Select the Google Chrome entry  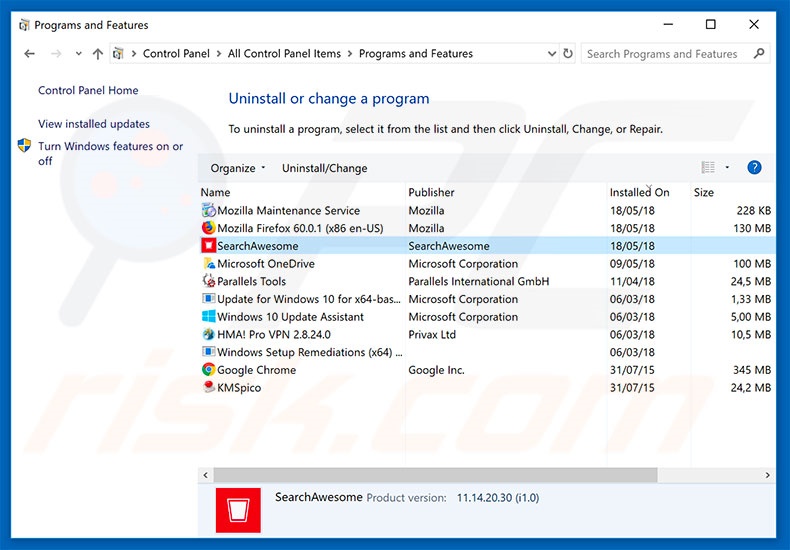256,370
